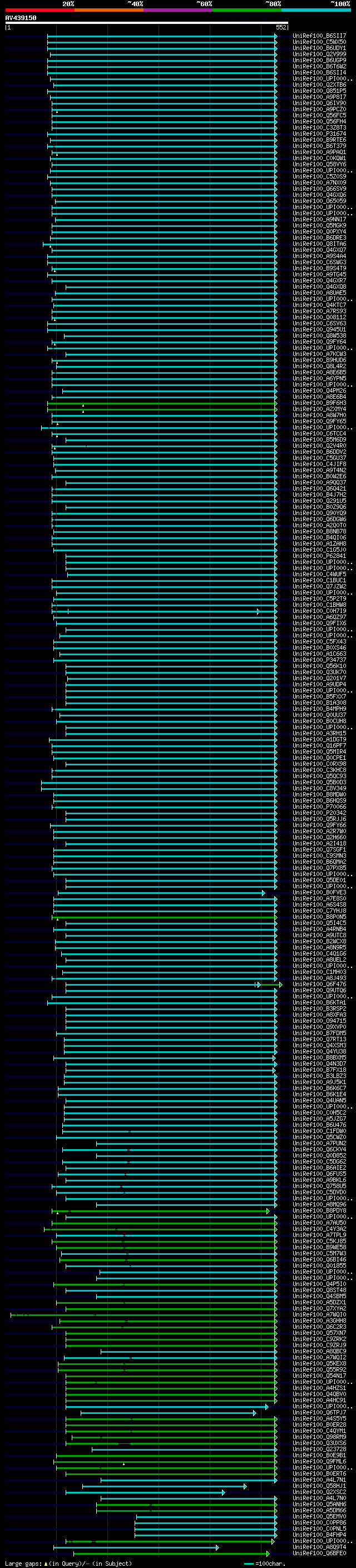
Task: Select hit label UniRef100_A7NX09
Action: click(319, 182)
